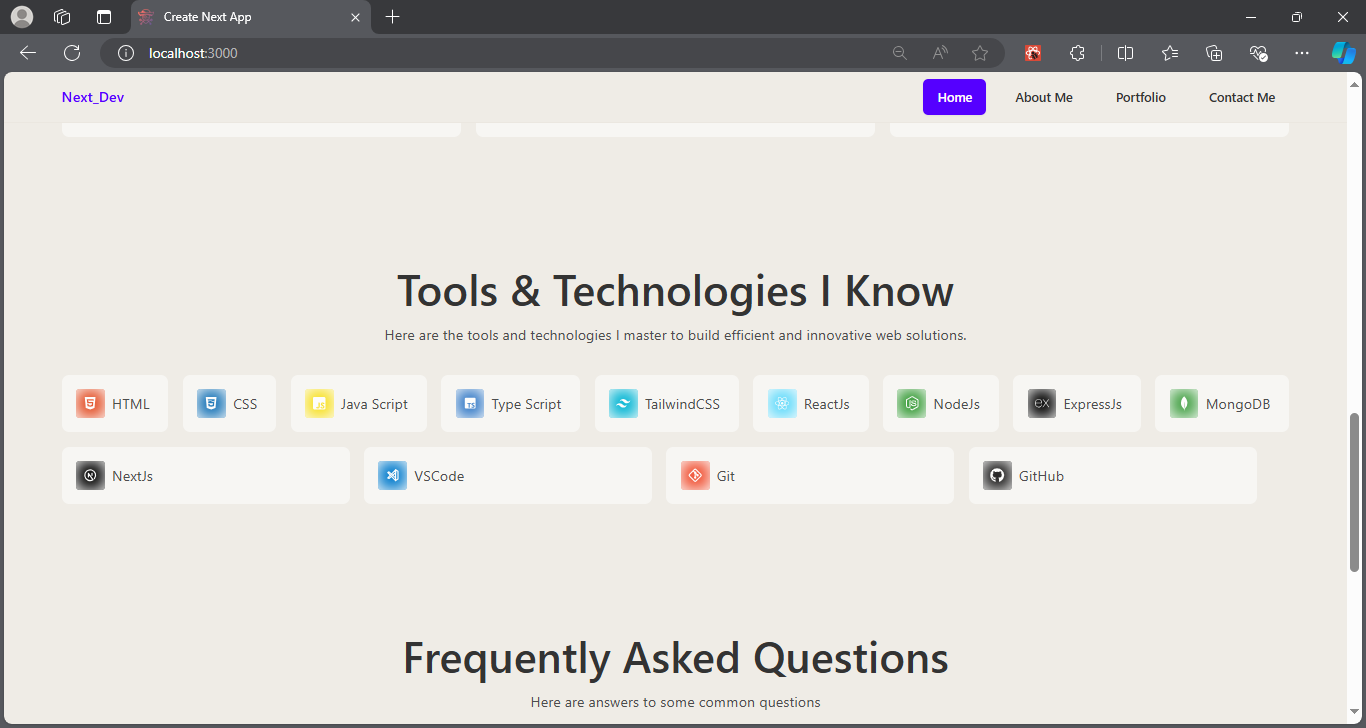Go back with the browser back arrow
The width and height of the screenshot is (1366, 728).
click(28, 53)
